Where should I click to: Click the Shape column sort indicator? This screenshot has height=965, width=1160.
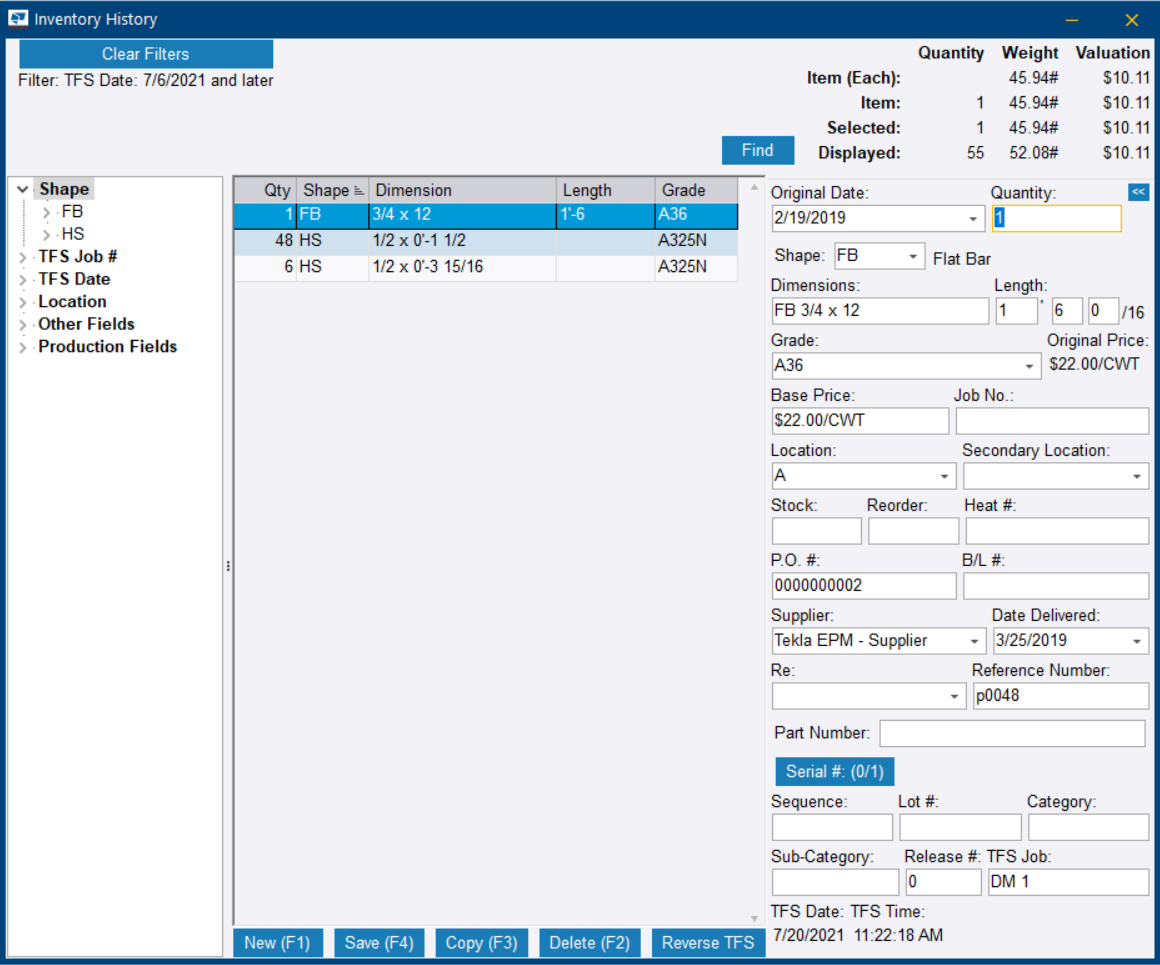359,191
